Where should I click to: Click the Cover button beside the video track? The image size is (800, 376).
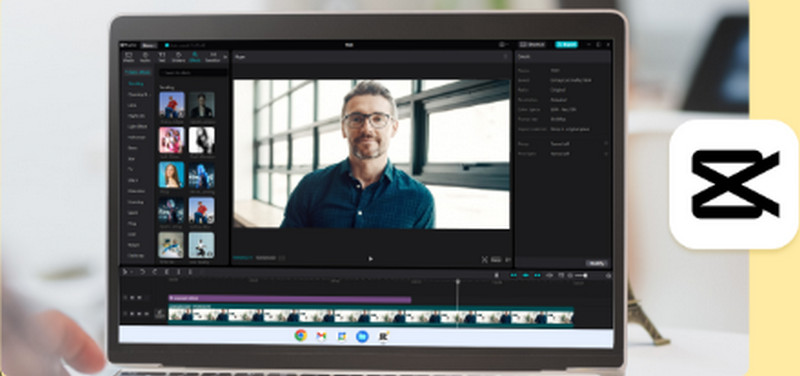160,314
